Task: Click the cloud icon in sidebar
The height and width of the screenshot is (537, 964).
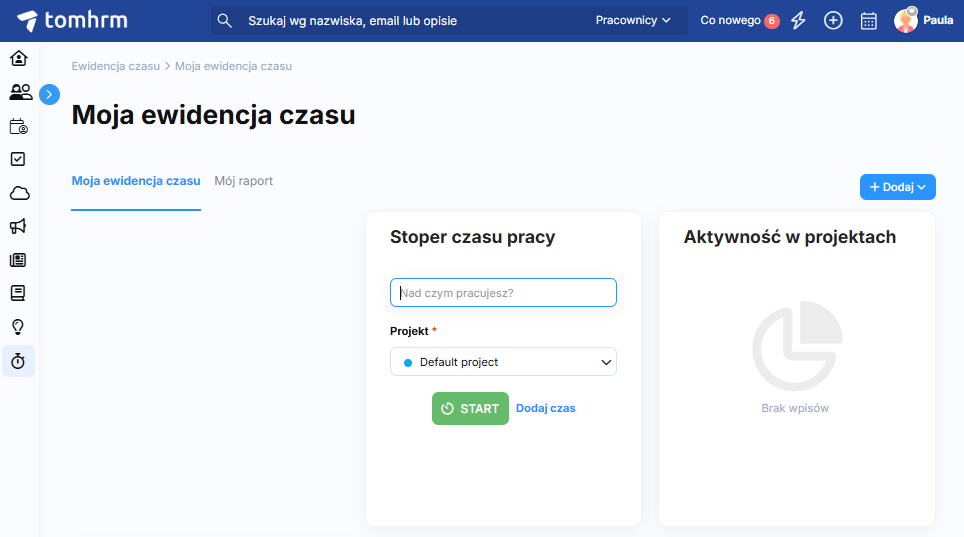Action: tap(18, 193)
